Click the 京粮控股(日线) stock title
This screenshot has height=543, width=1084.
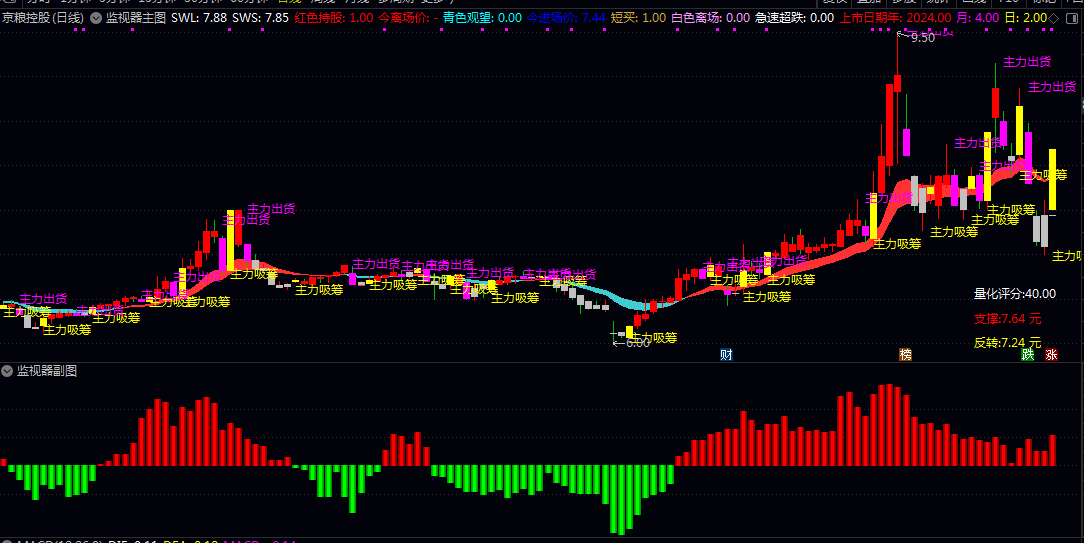(43, 18)
